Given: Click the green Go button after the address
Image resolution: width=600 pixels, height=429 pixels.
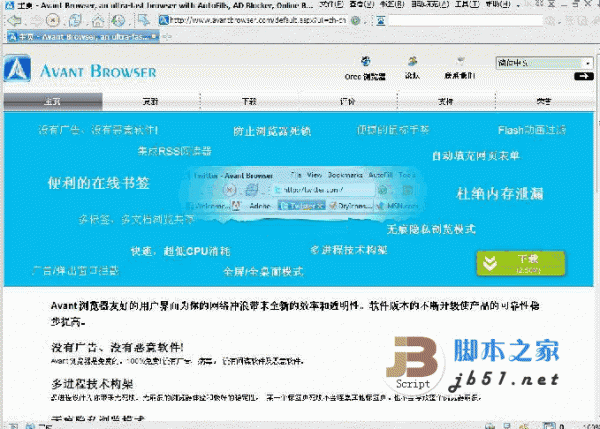Looking at the screenshot, I should pos(355,20).
